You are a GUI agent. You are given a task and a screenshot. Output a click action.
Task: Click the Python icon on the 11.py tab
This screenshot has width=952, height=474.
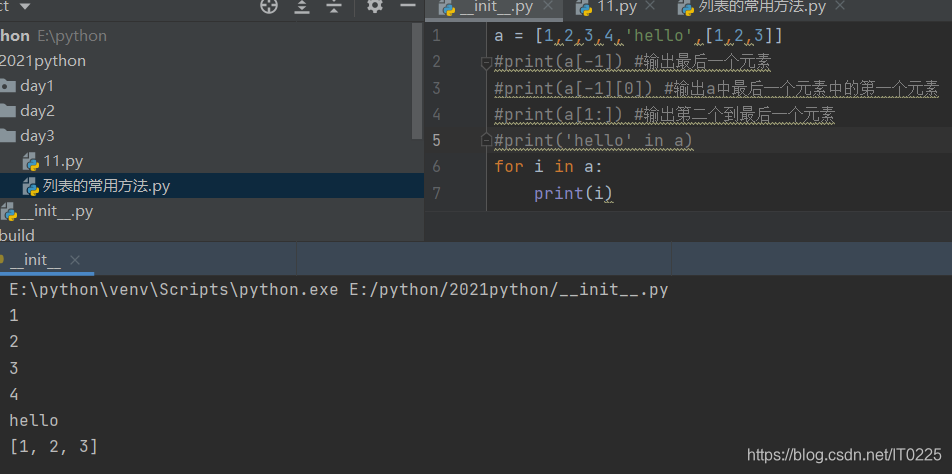[x=584, y=8]
